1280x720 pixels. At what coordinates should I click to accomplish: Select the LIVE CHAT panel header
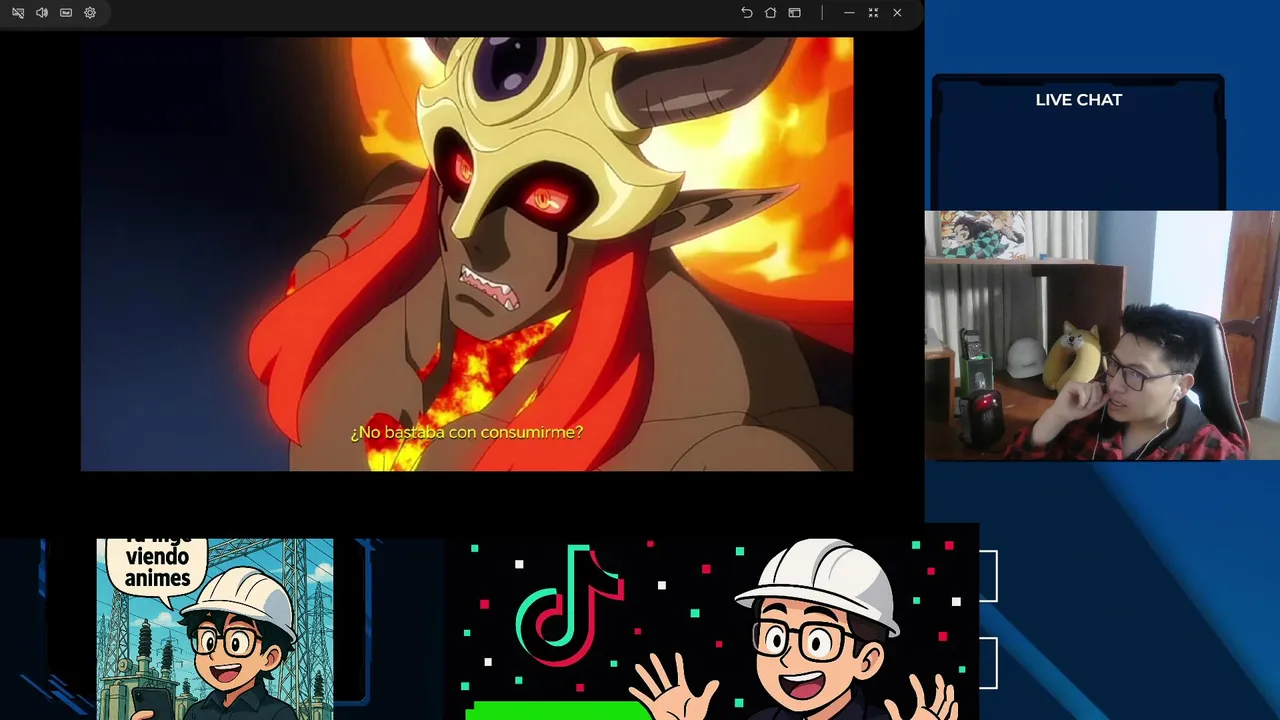click(x=1078, y=100)
